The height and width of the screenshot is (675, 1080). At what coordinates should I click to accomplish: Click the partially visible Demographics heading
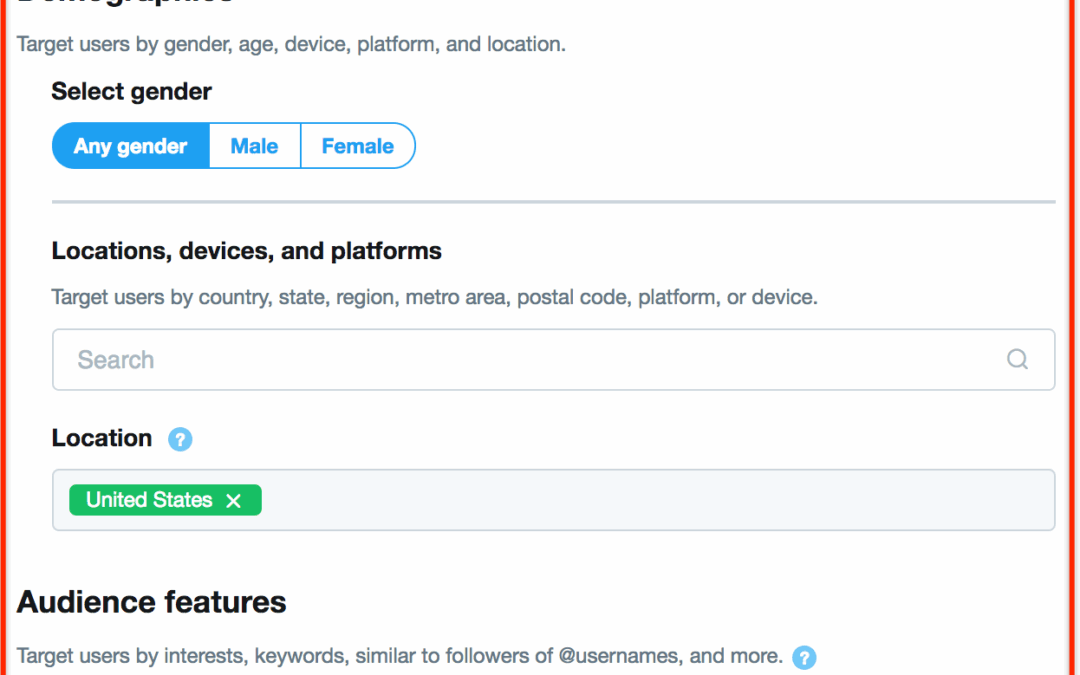pyautogui.click(x=124, y=3)
